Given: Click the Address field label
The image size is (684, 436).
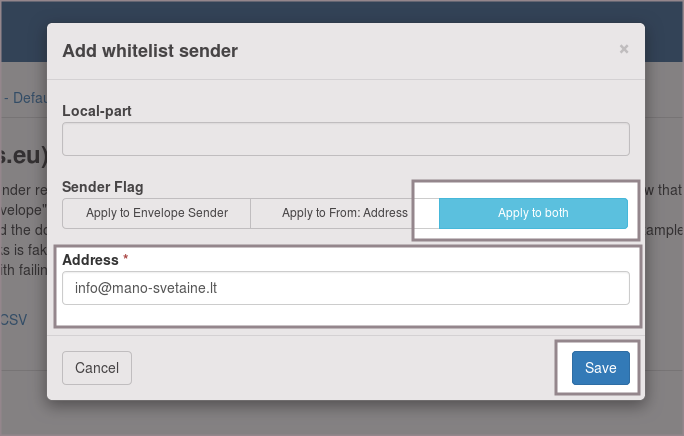Looking at the screenshot, I should 89,260.
